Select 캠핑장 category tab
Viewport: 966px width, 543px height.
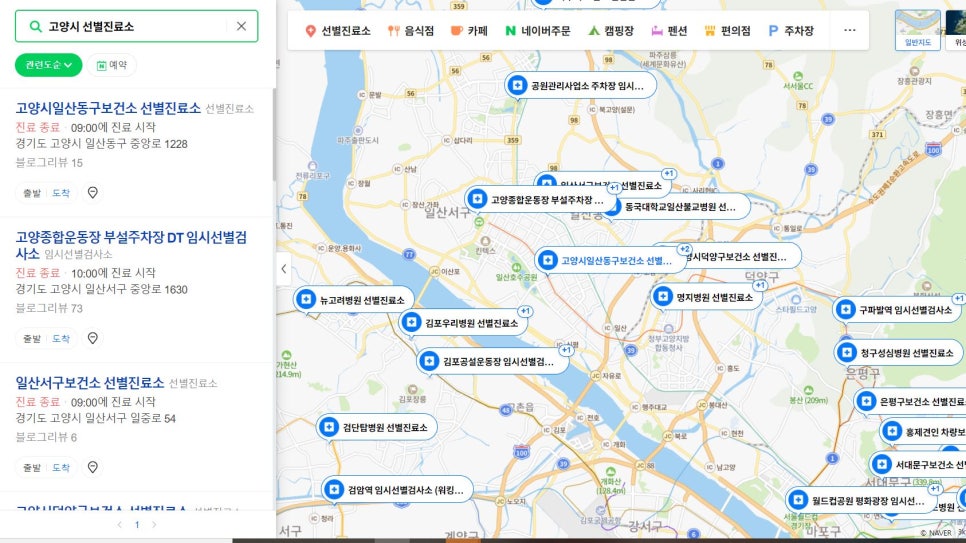pos(611,30)
